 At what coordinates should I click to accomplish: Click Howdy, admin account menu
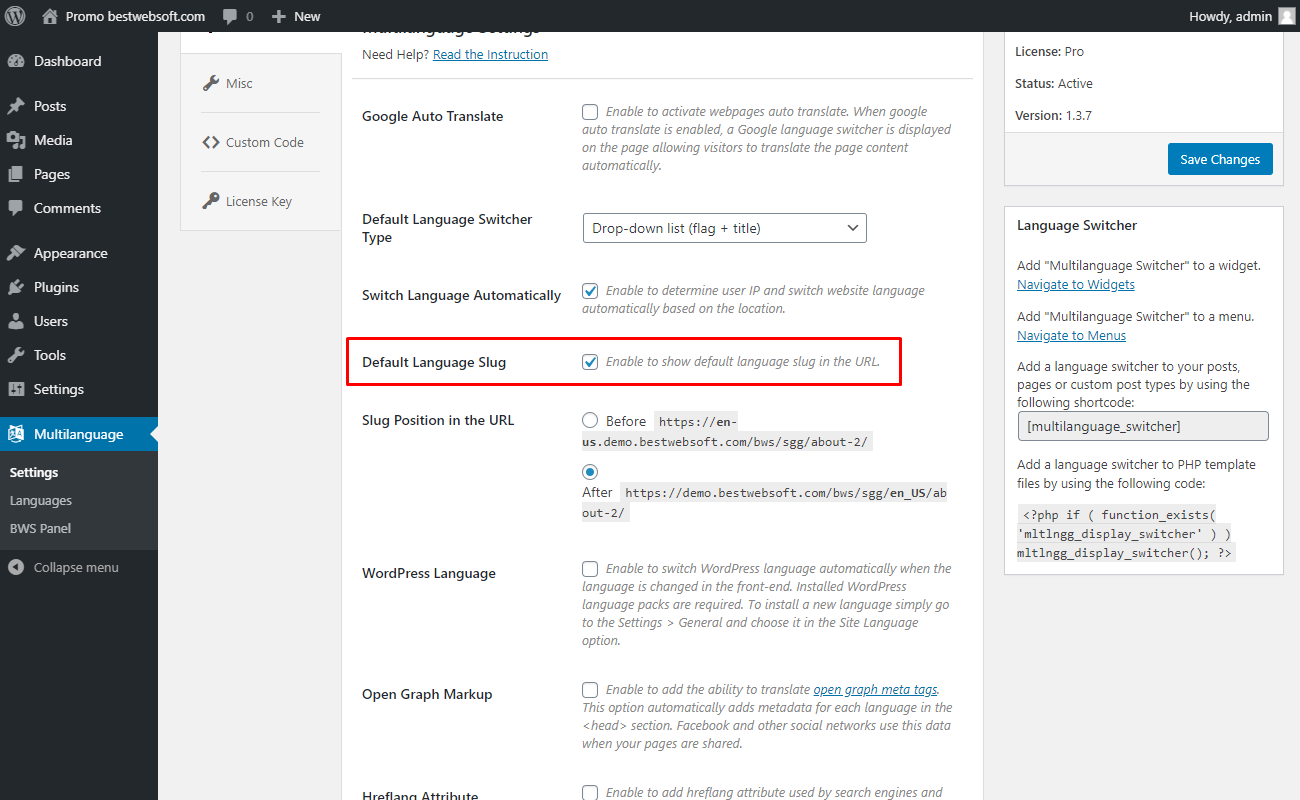tap(1241, 16)
